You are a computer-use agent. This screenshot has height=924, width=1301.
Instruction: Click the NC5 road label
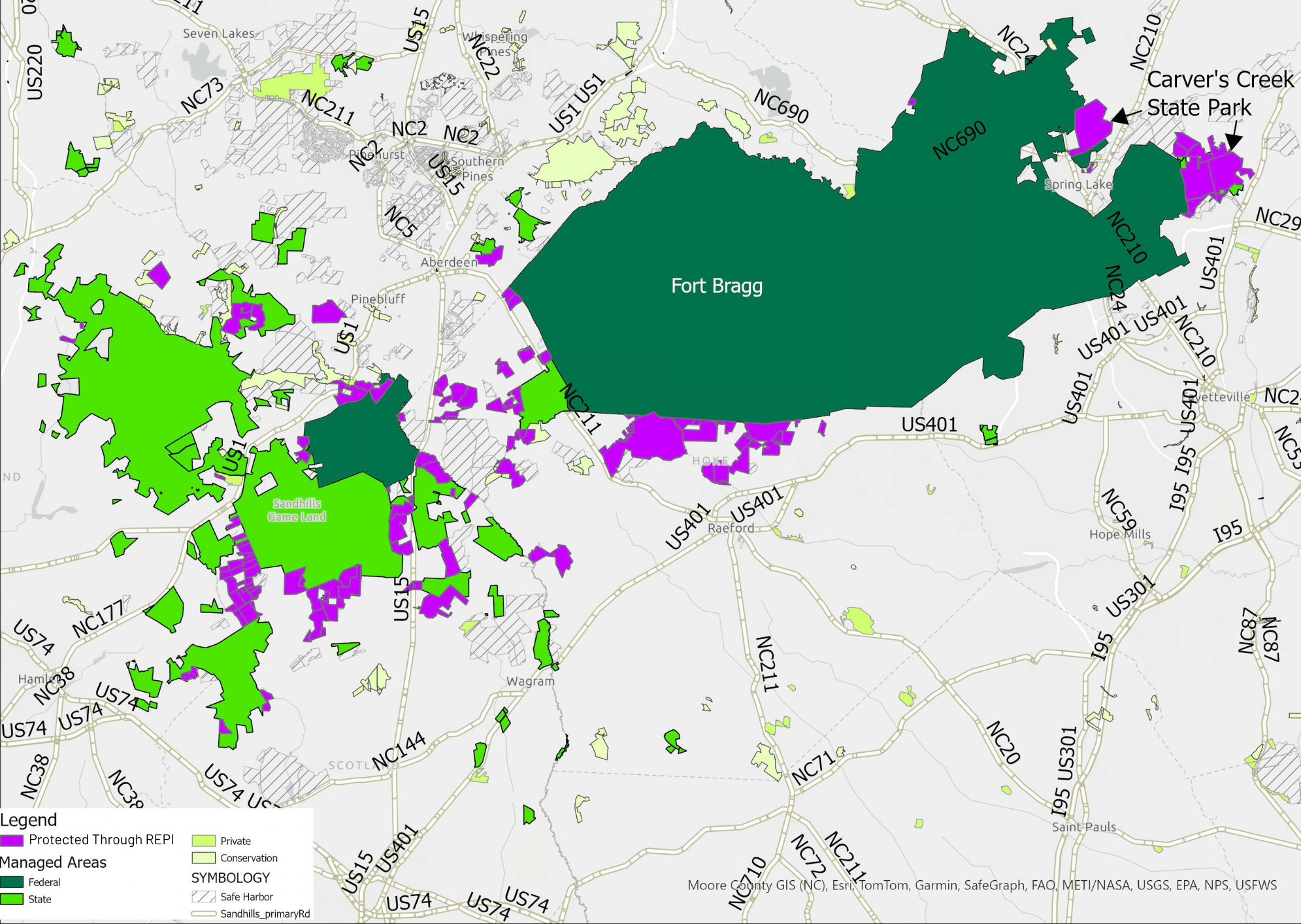401,222
